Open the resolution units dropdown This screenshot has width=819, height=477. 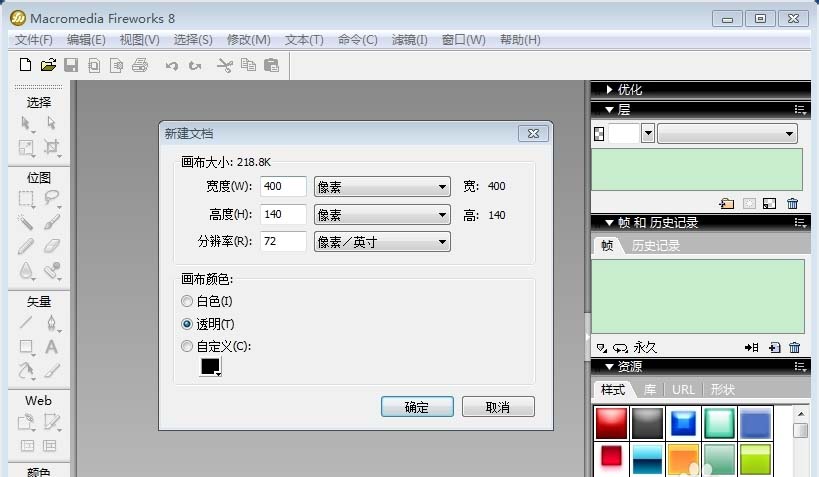[382, 242]
